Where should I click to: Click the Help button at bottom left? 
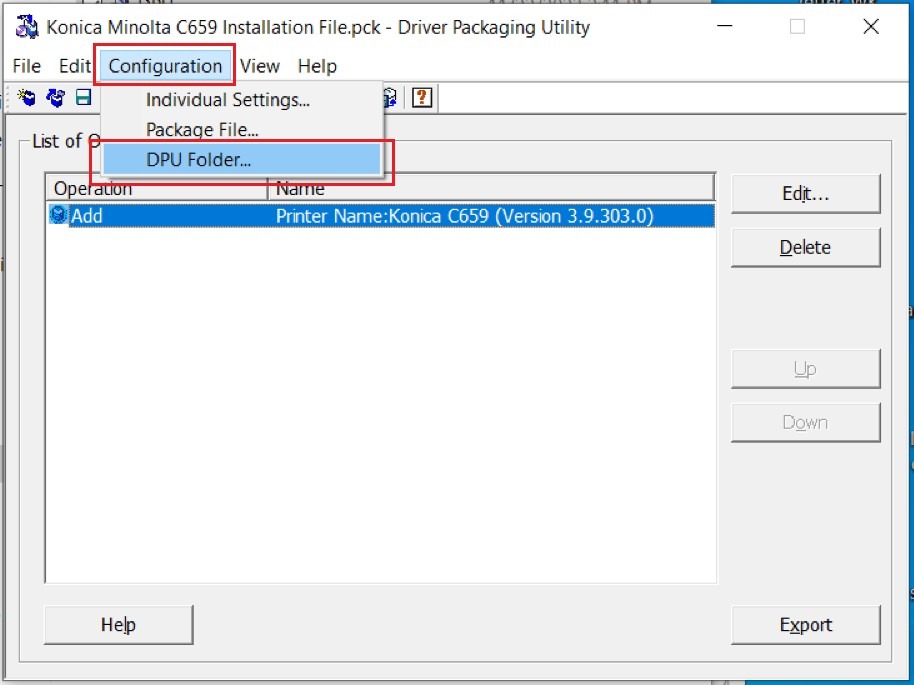[118, 625]
